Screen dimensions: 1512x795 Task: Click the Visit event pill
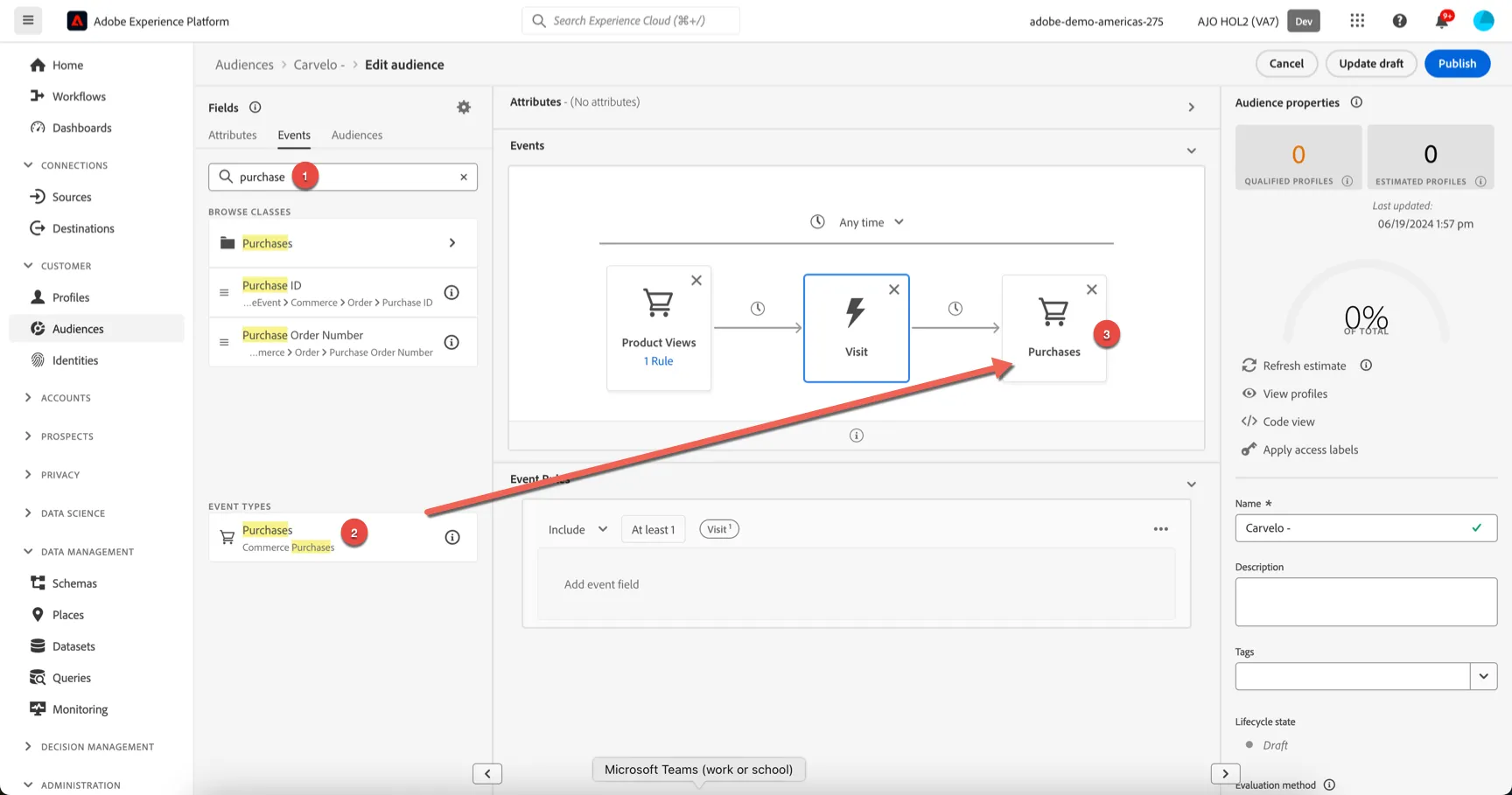point(718,529)
